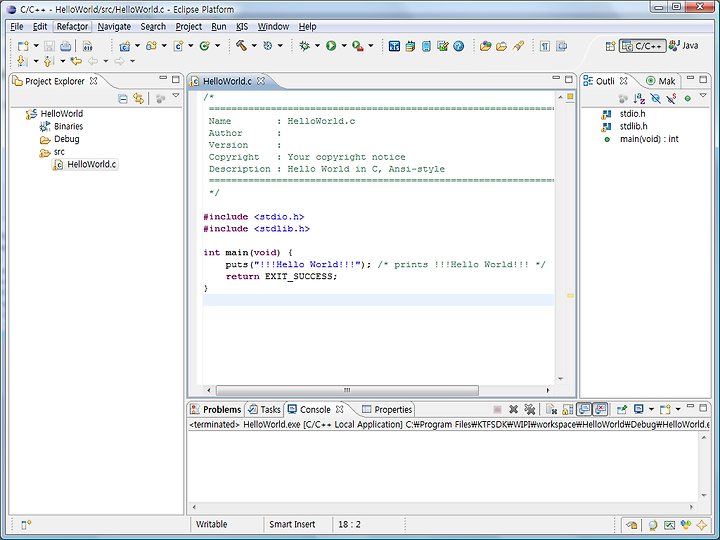Click the Outline sort alphabetically icon
720x540 pixels.
(639, 98)
